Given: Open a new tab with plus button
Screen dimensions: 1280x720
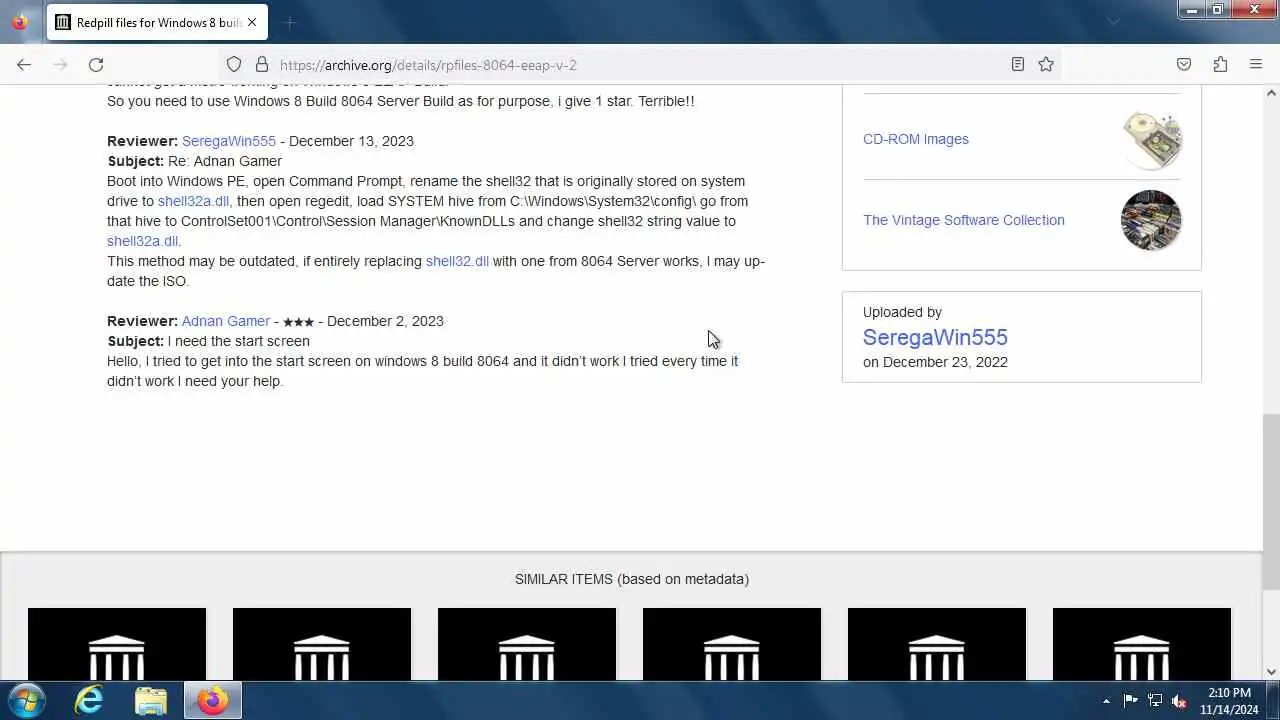Looking at the screenshot, I should click(x=290, y=22).
